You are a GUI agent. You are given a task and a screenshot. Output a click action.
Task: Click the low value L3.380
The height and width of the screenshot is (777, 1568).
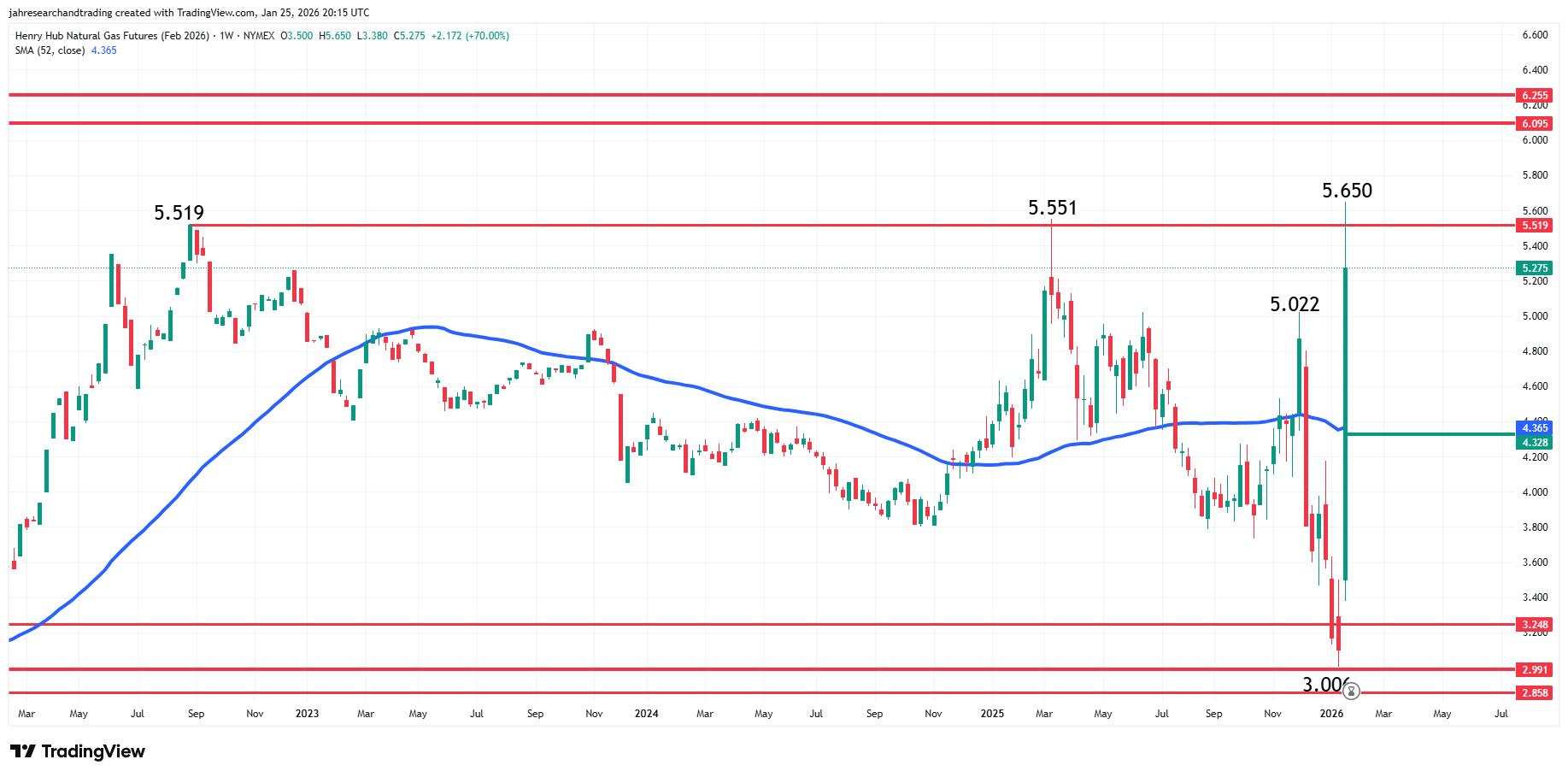coord(372,36)
